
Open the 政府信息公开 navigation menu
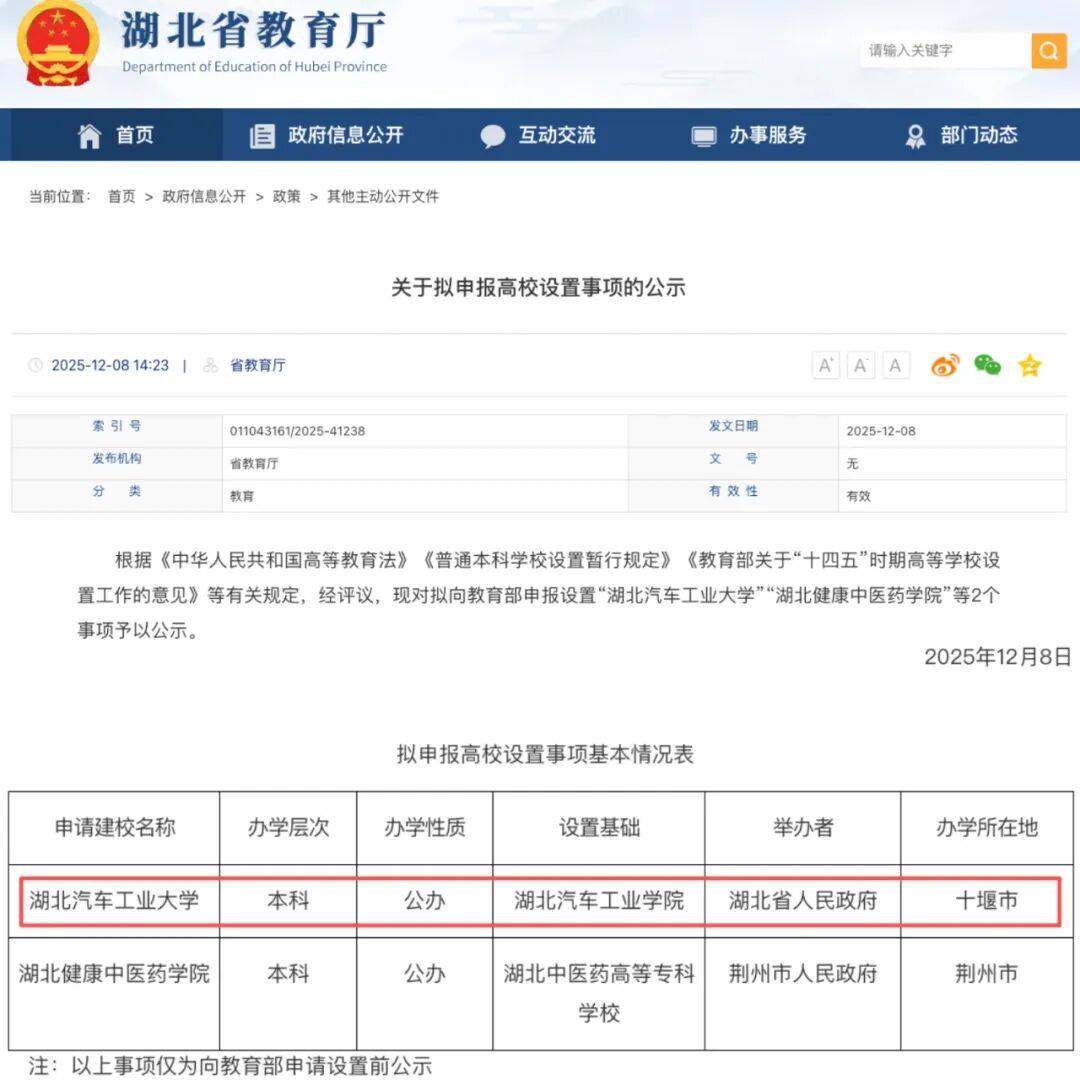click(x=328, y=135)
